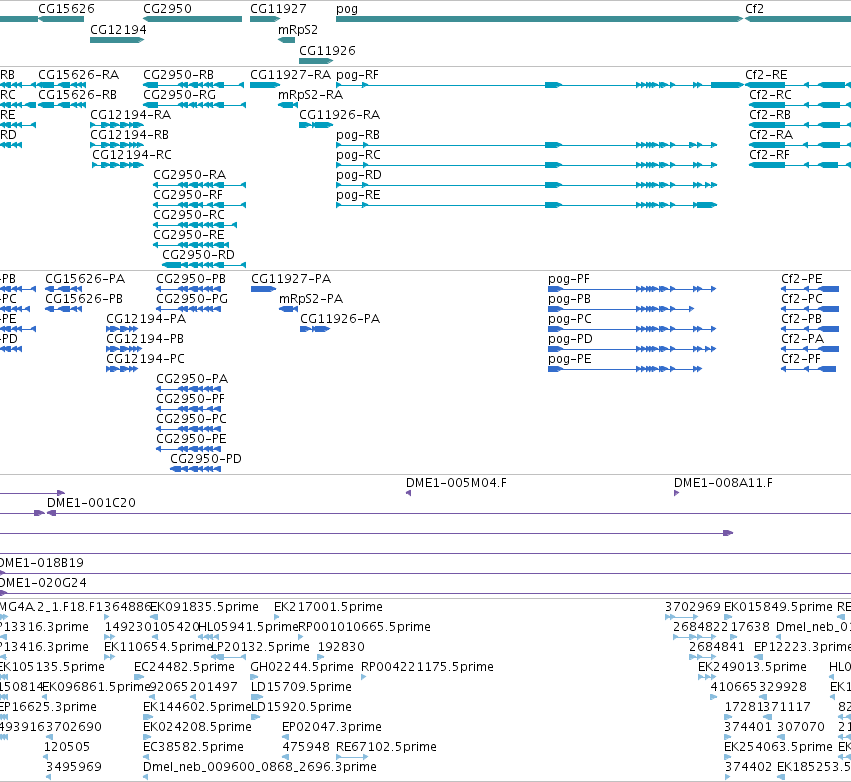The image size is (851, 782).
Task: Select the DME1-020G24 BAC label
Action: tap(43, 582)
